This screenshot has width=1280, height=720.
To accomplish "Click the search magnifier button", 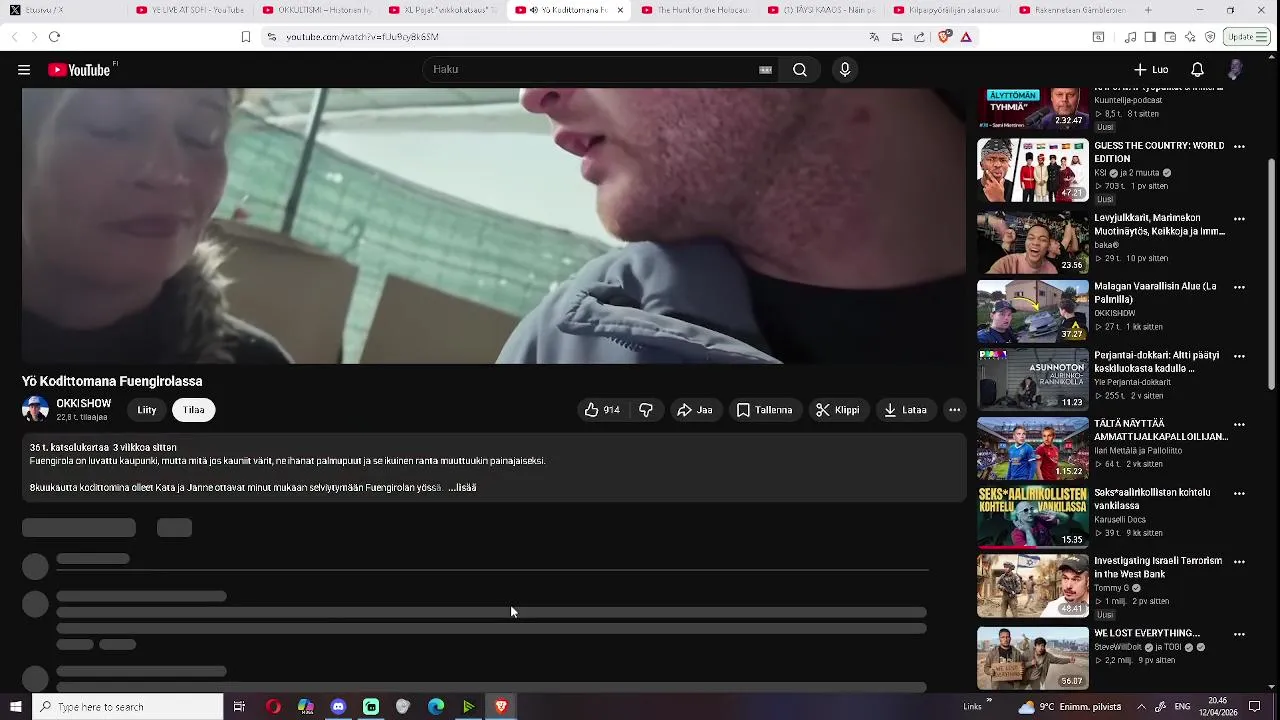I will (x=800, y=70).
